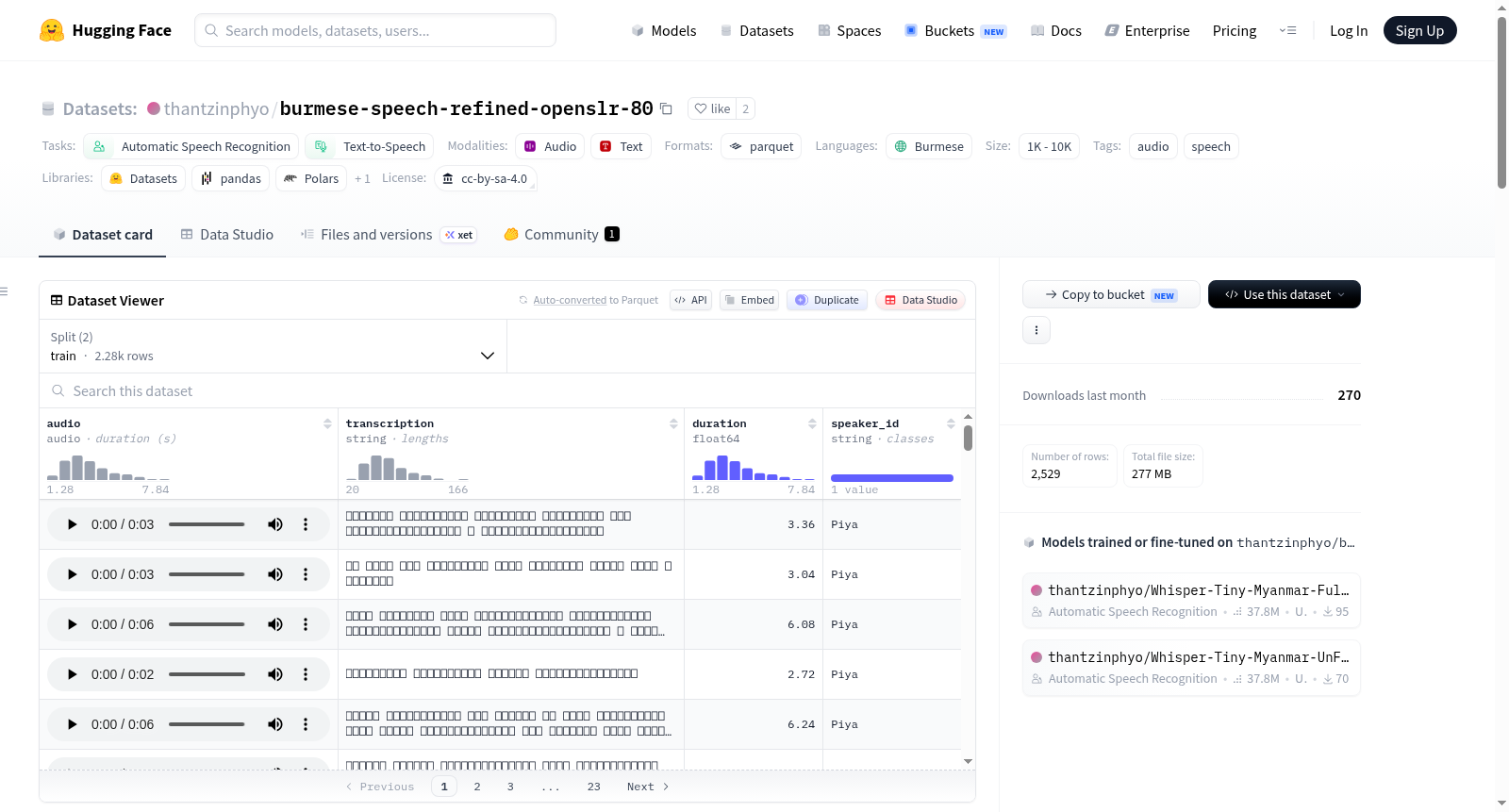Viewport: 1509px width, 812px height.
Task: Go to Spaces in top navigation
Action: pyautogui.click(x=849, y=31)
